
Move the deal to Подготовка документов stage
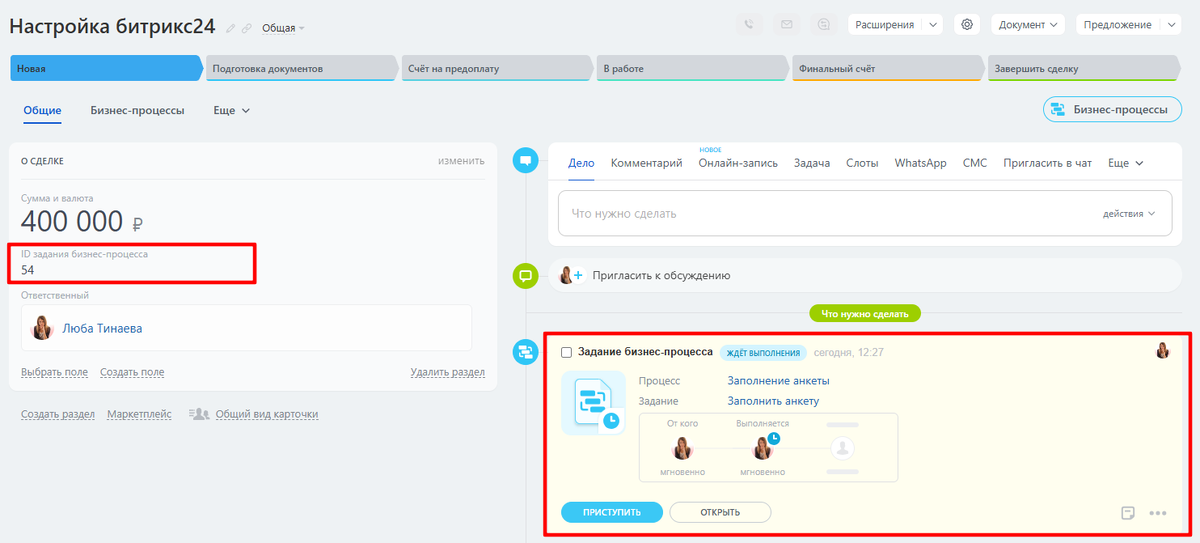coord(301,68)
